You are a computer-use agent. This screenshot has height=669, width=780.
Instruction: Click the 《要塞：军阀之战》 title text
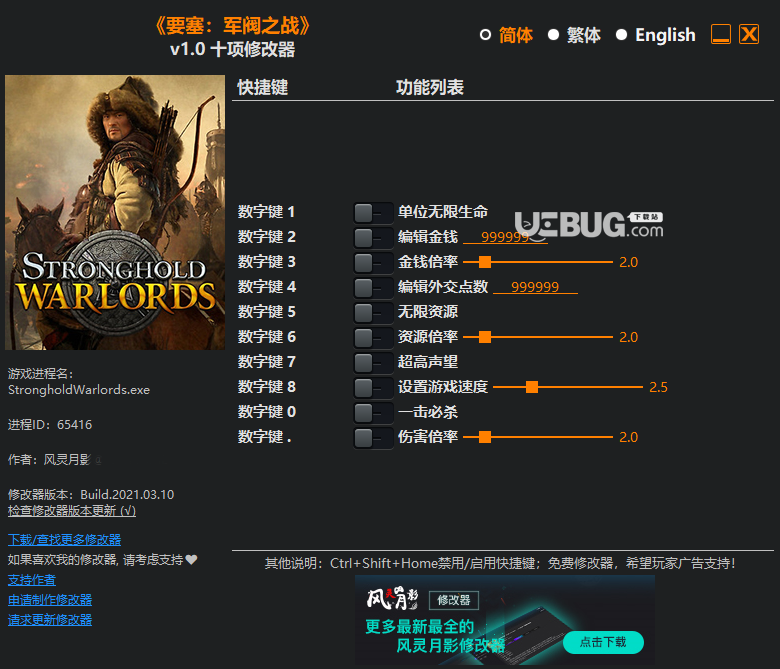pos(232,26)
